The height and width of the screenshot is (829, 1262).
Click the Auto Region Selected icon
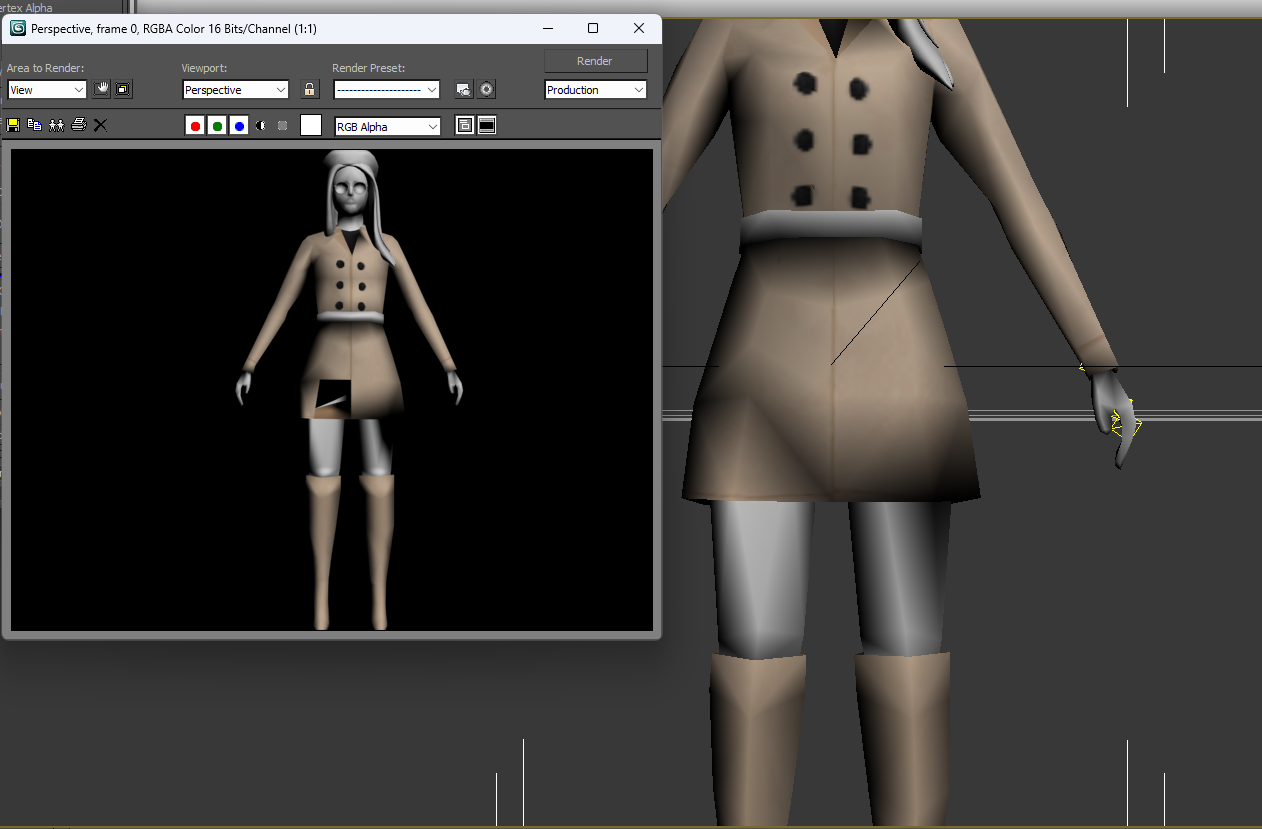(123, 90)
